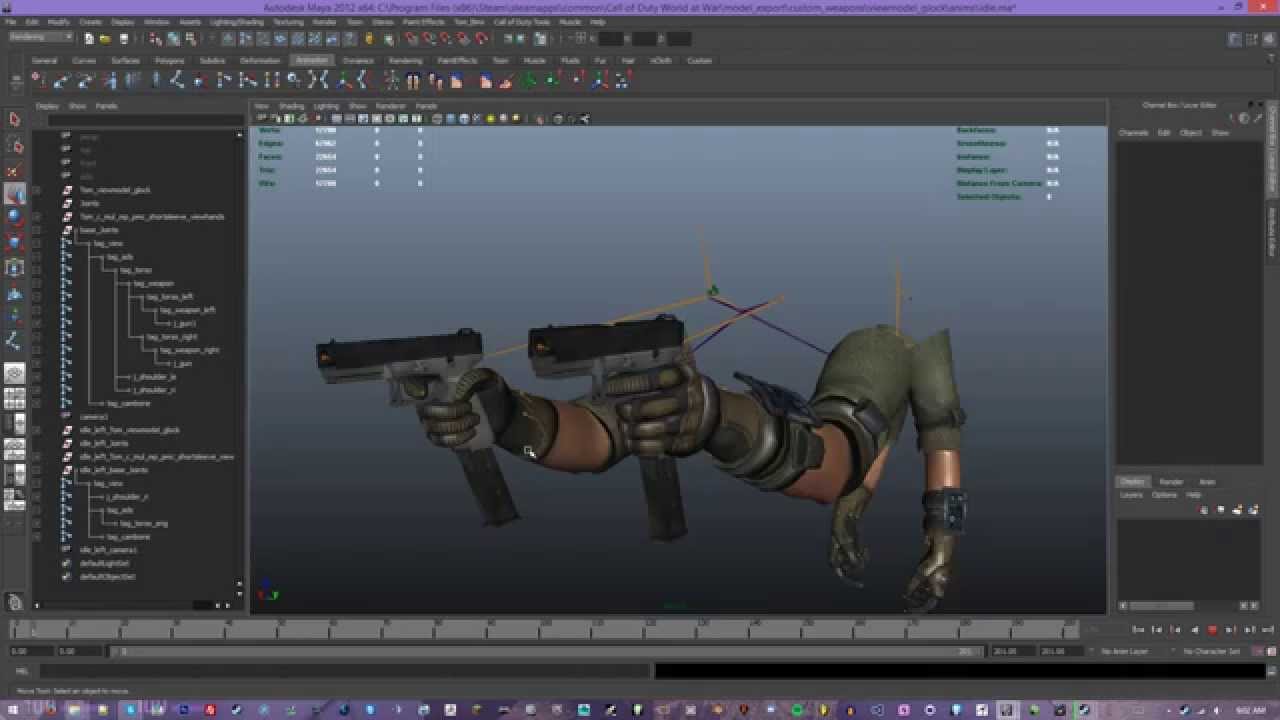This screenshot has height=720, width=1280.
Task: Collapse the idle_left_base_Joints outliner node
Action: [x=37, y=470]
